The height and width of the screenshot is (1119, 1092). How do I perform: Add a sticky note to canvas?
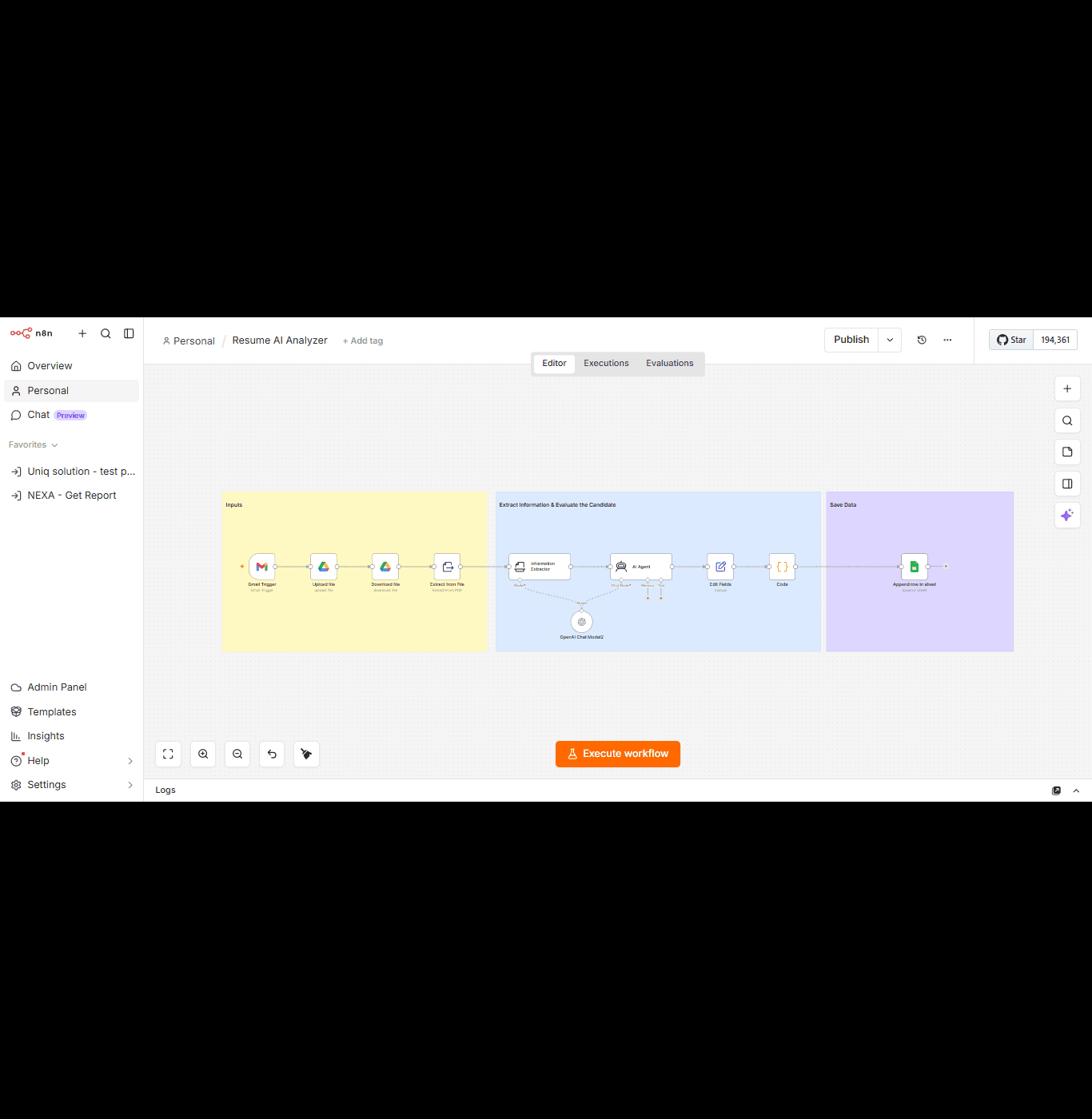1067,452
